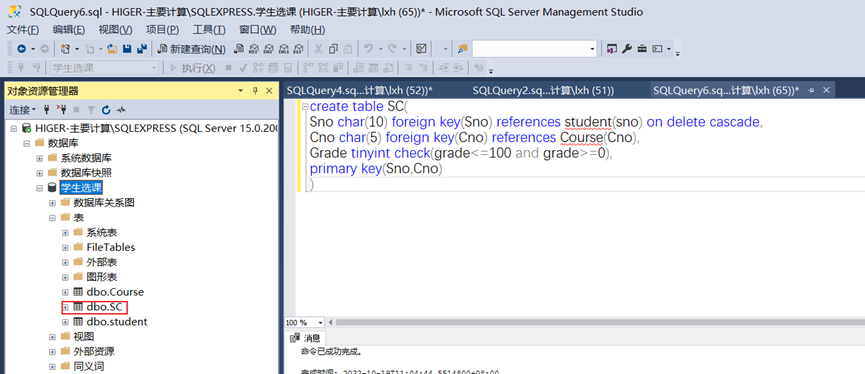Viewport: 865px width, 374px height.
Task: Refresh Object Explorer with the circular arrow icon
Action: 106,110
